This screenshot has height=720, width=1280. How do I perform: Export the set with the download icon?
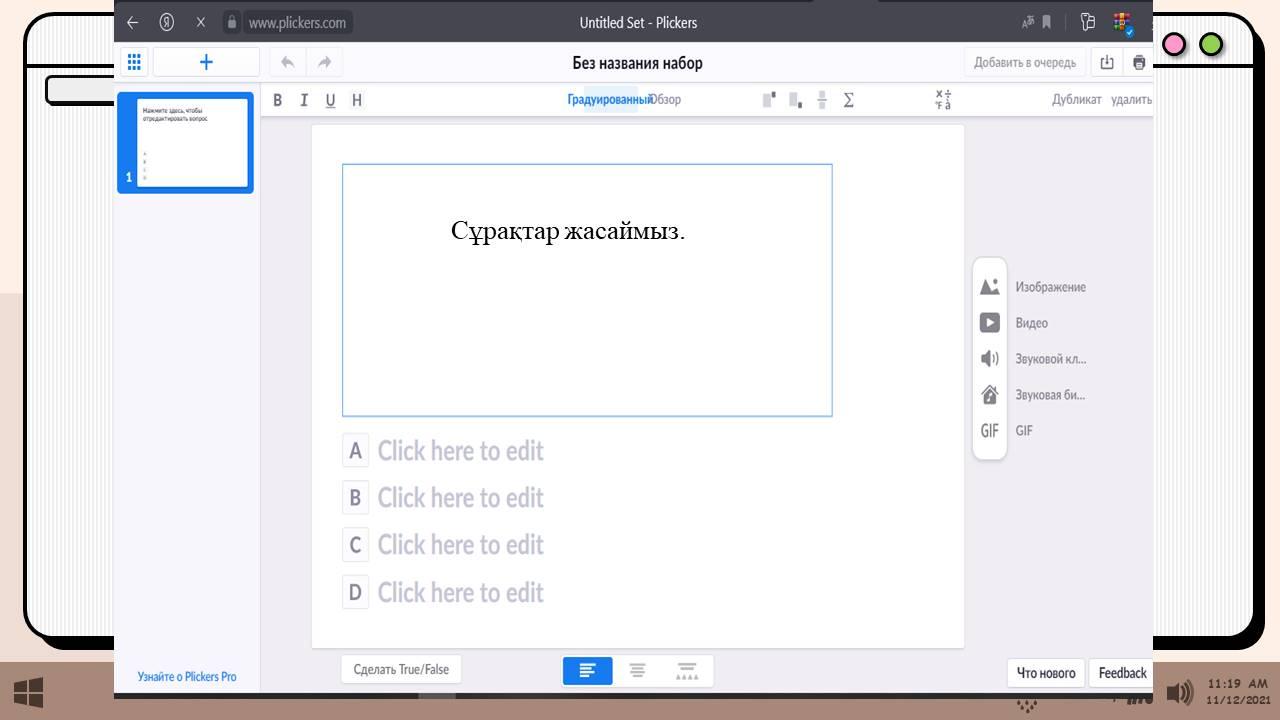(x=1107, y=62)
